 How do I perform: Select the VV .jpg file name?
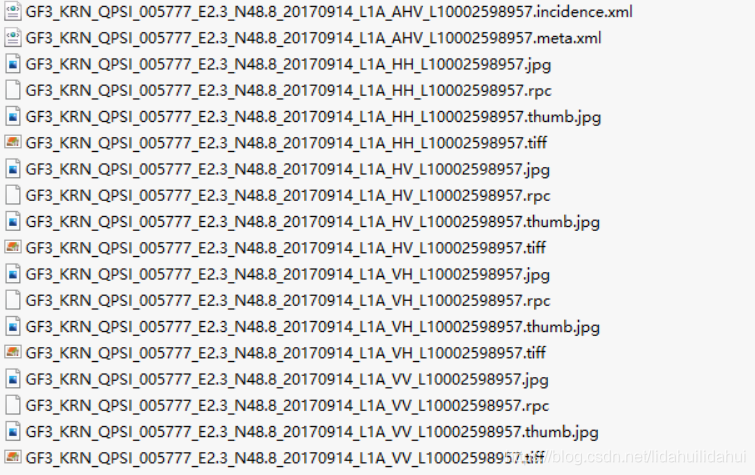click(x=287, y=380)
